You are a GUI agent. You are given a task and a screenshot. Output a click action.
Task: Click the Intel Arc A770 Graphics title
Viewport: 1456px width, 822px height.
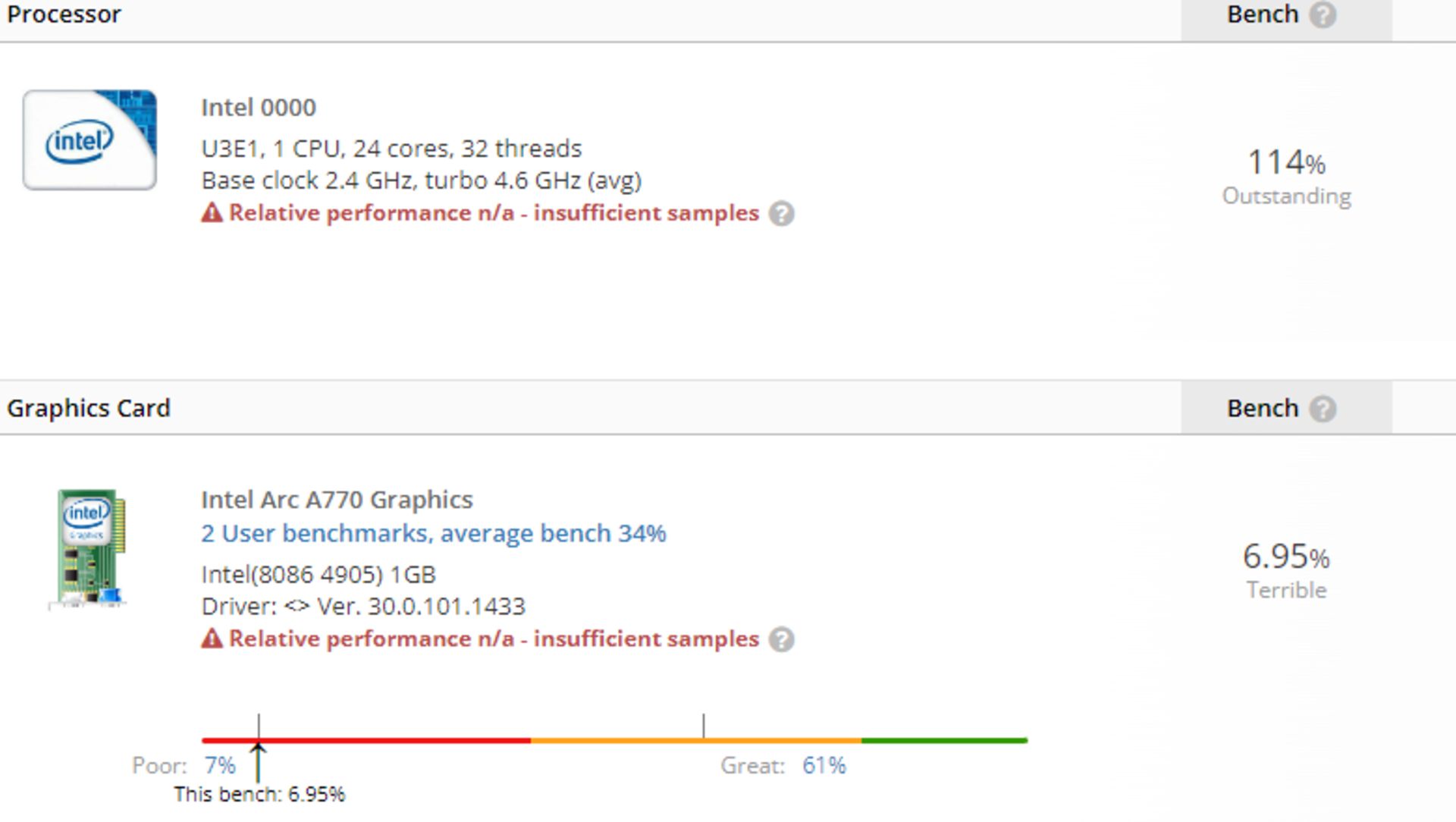[337, 500]
